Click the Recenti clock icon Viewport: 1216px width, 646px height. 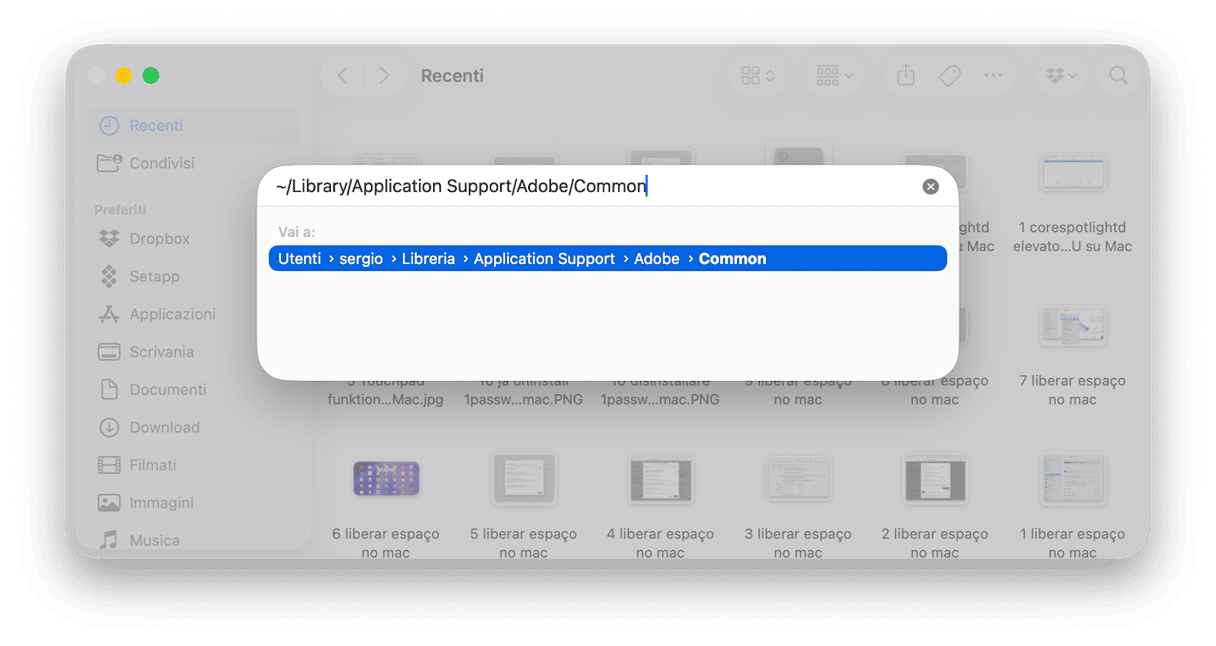109,126
